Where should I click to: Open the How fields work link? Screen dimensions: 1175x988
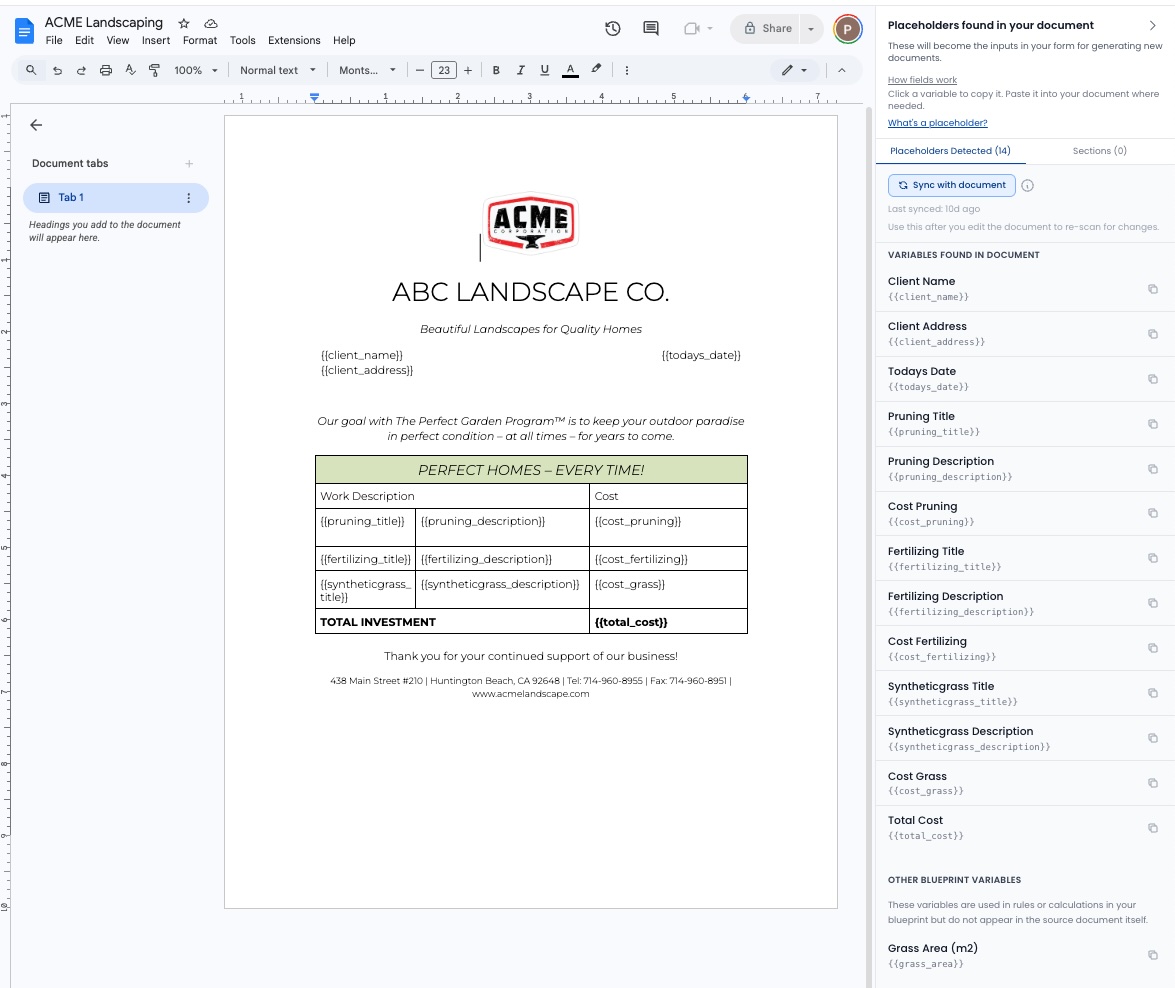pos(922,80)
